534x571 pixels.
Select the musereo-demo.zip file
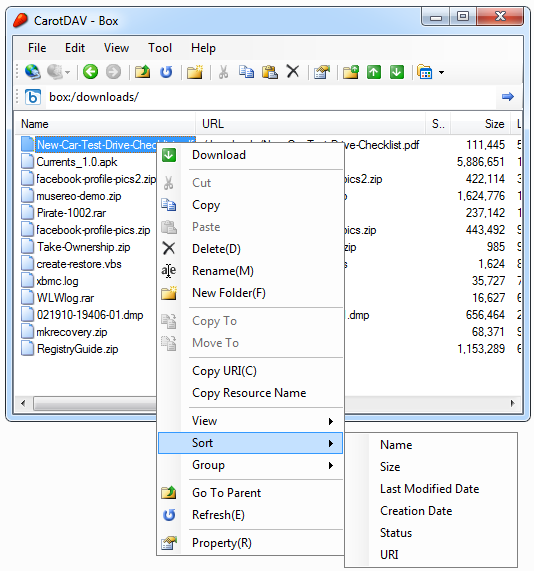(x=79, y=196)
